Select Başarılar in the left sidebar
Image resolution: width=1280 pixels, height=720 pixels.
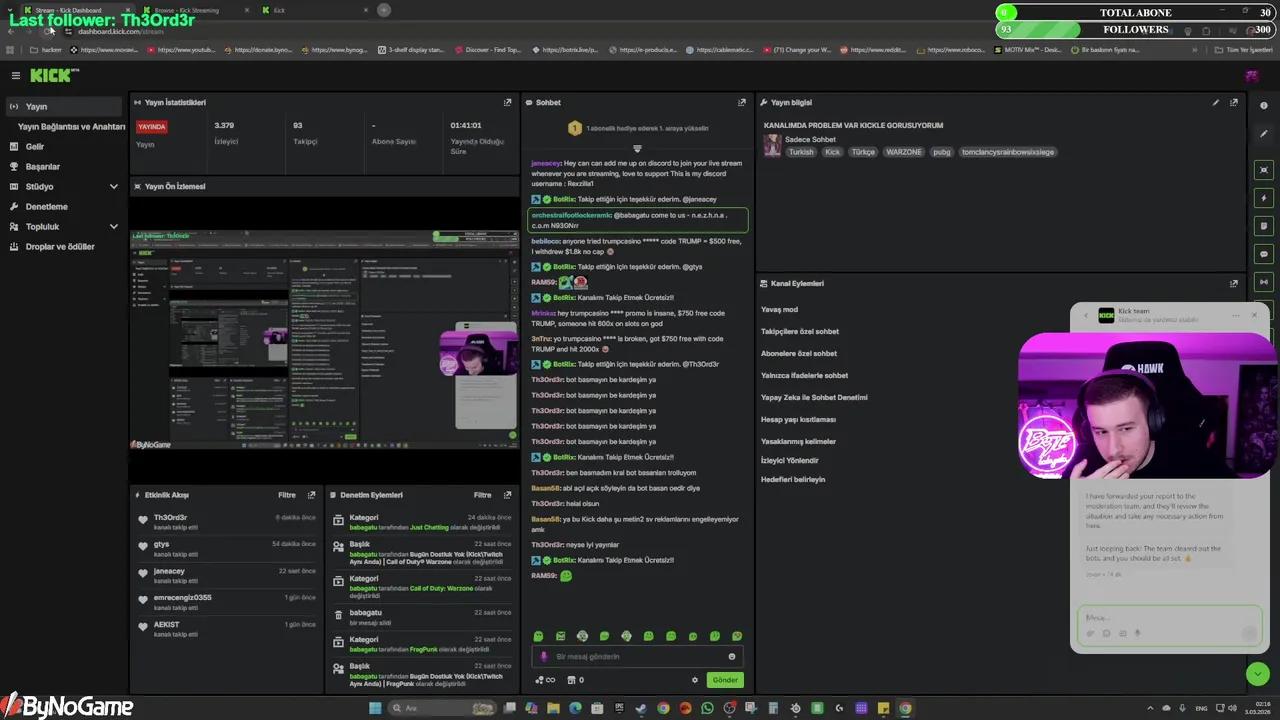click(43, 166)
